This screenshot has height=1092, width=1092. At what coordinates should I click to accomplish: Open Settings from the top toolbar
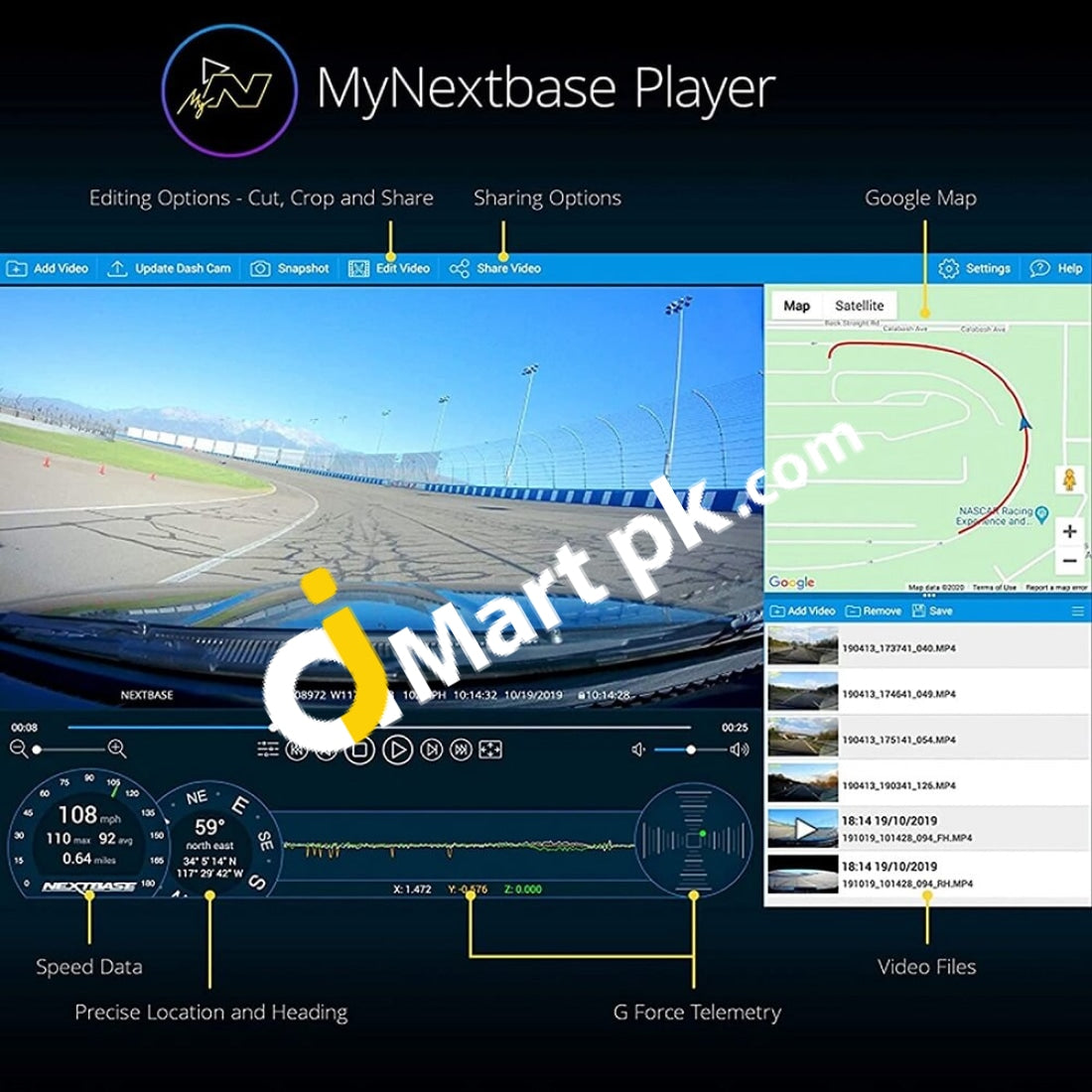[975, 268]
